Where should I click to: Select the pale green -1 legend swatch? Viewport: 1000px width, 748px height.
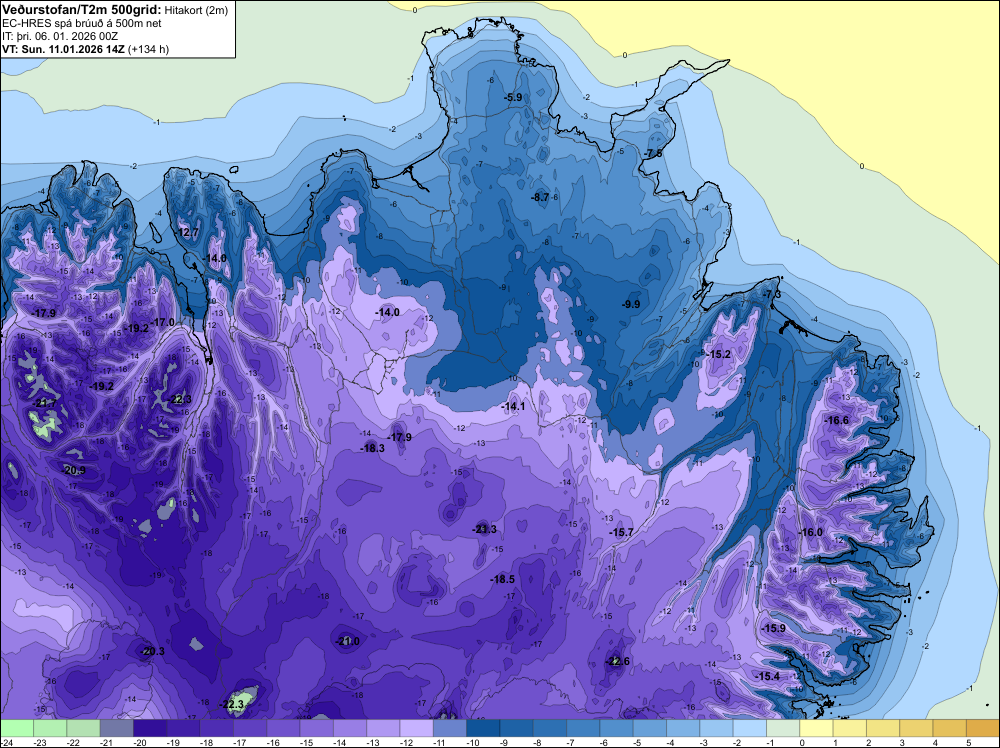coord(783,728)
